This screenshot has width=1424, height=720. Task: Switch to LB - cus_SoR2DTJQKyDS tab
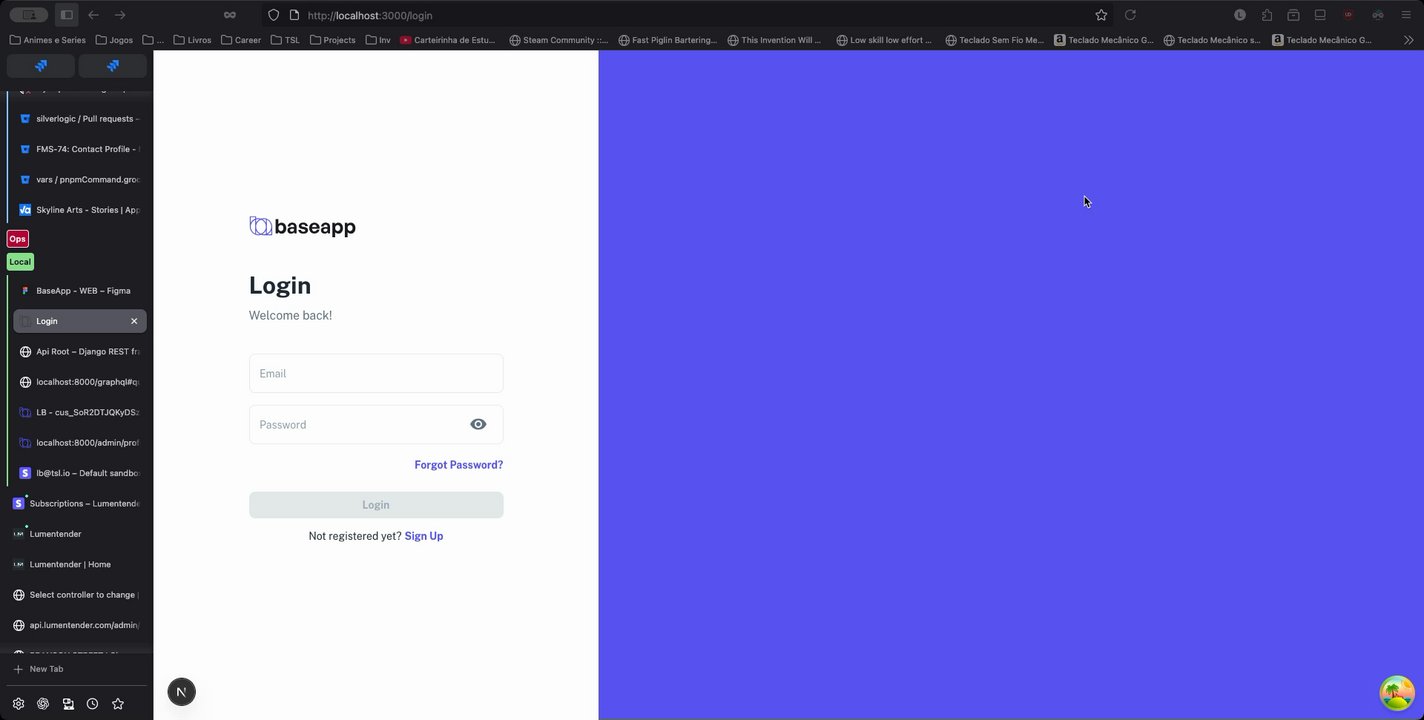[x=80, y=412]
